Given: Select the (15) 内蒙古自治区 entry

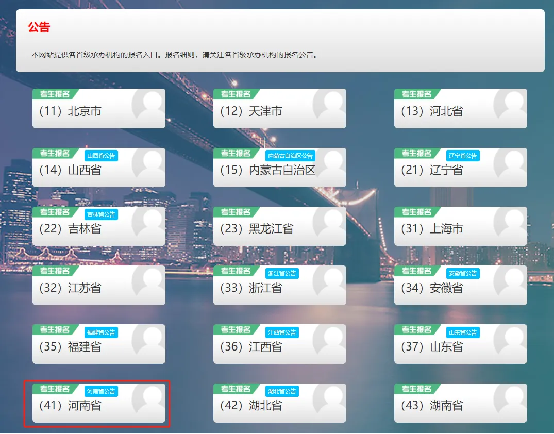Looking at the screenshot, I should pyautogui.click(x=279, y=168).
